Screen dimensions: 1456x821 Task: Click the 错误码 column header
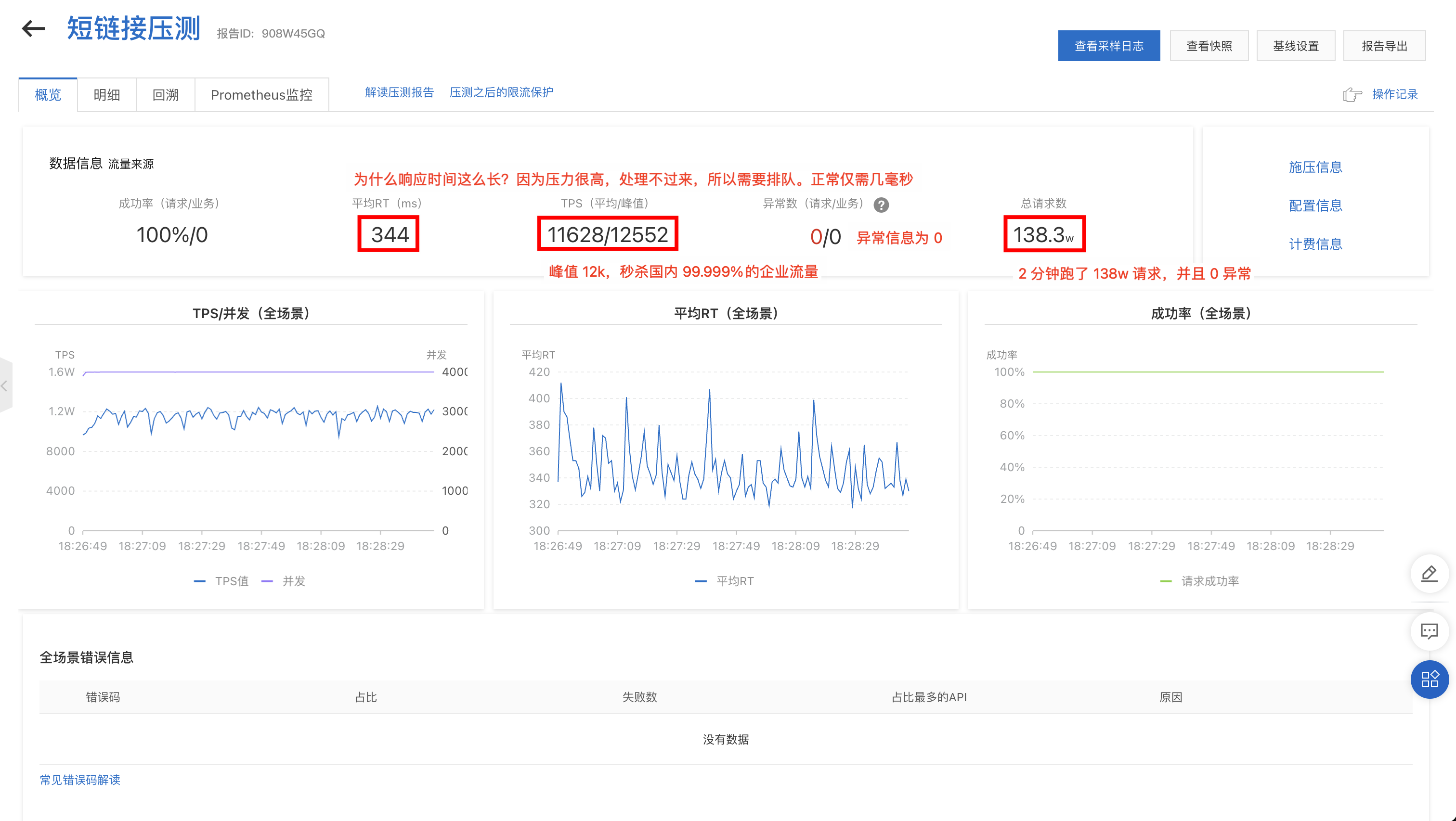coord(103,697)
